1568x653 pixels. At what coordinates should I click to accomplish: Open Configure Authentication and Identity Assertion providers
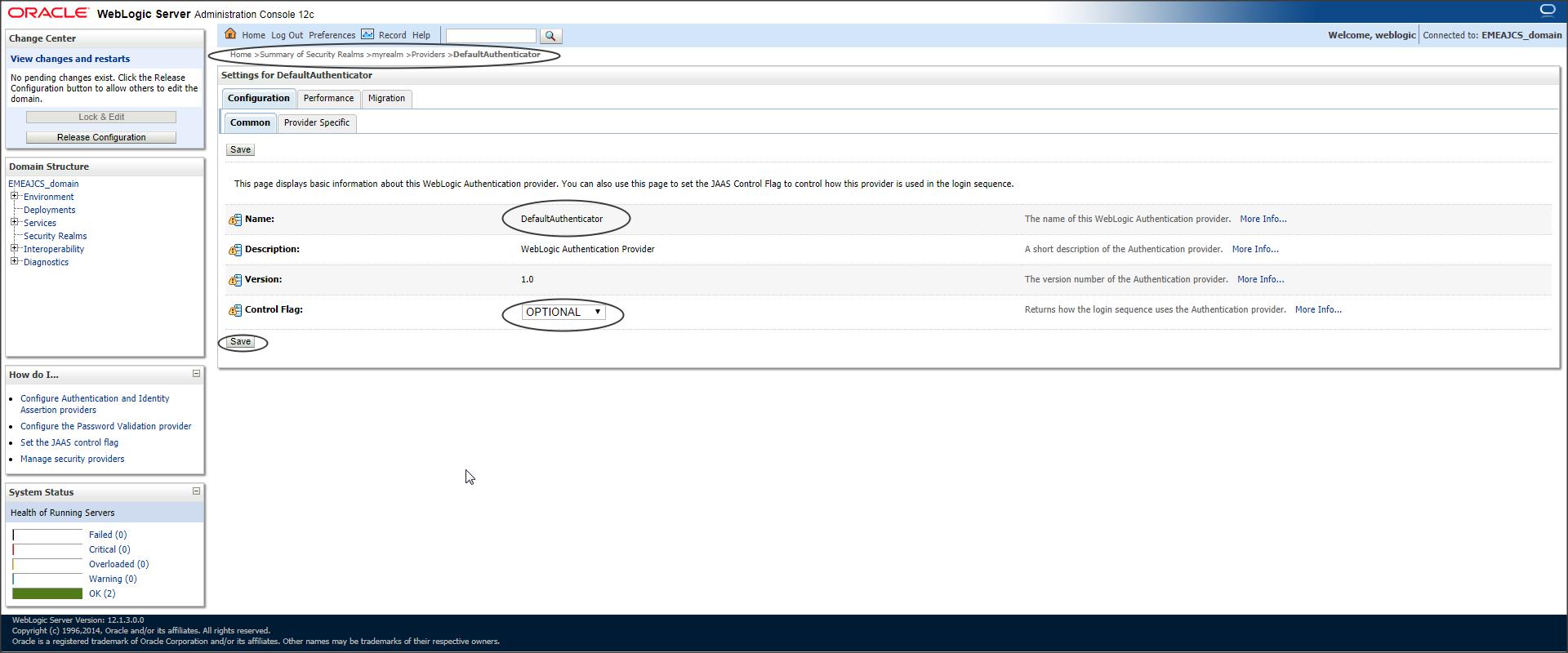click(x=95, y=404)
